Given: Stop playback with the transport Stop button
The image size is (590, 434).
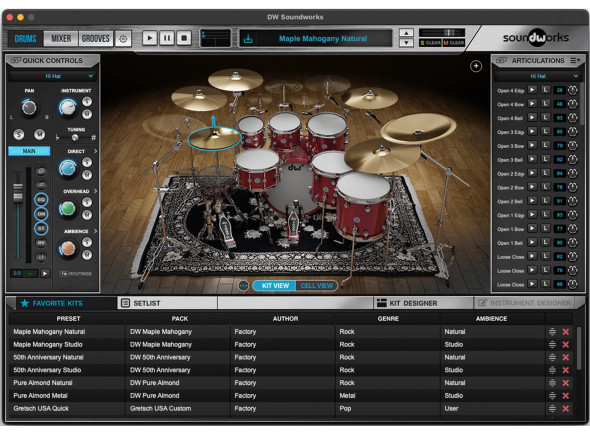Looking at the screenshot, I should [184, 38].
